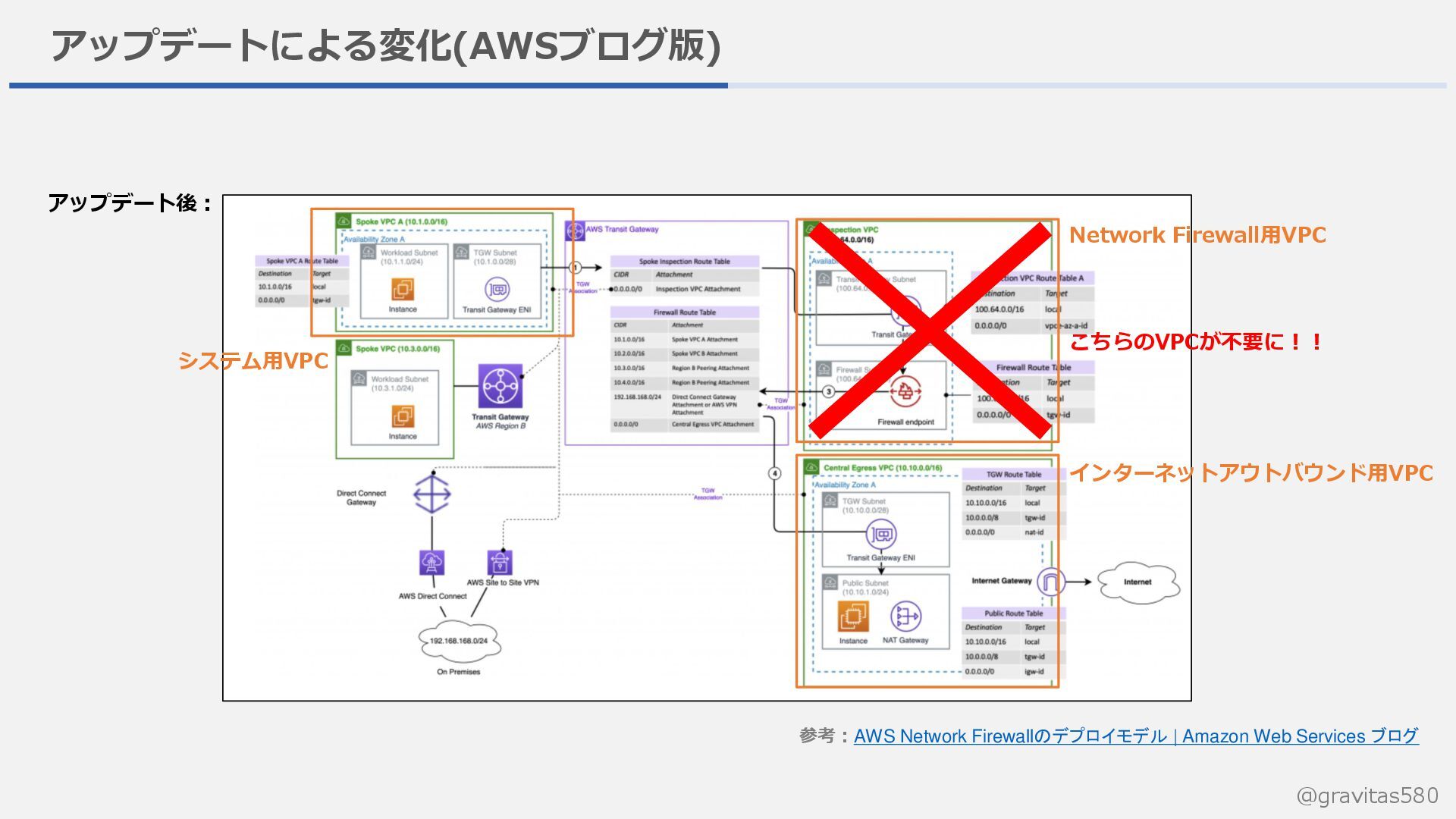Click the Availability Zone A label in Spoke VPC A
Screen dimensions: 1456x819
(375, 239)
